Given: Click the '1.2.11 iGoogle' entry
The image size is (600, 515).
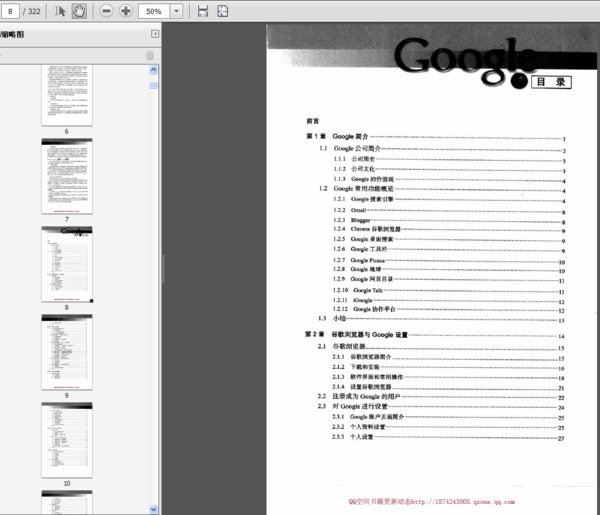Looking at the screenshot, I should click(x=449, y=300).
